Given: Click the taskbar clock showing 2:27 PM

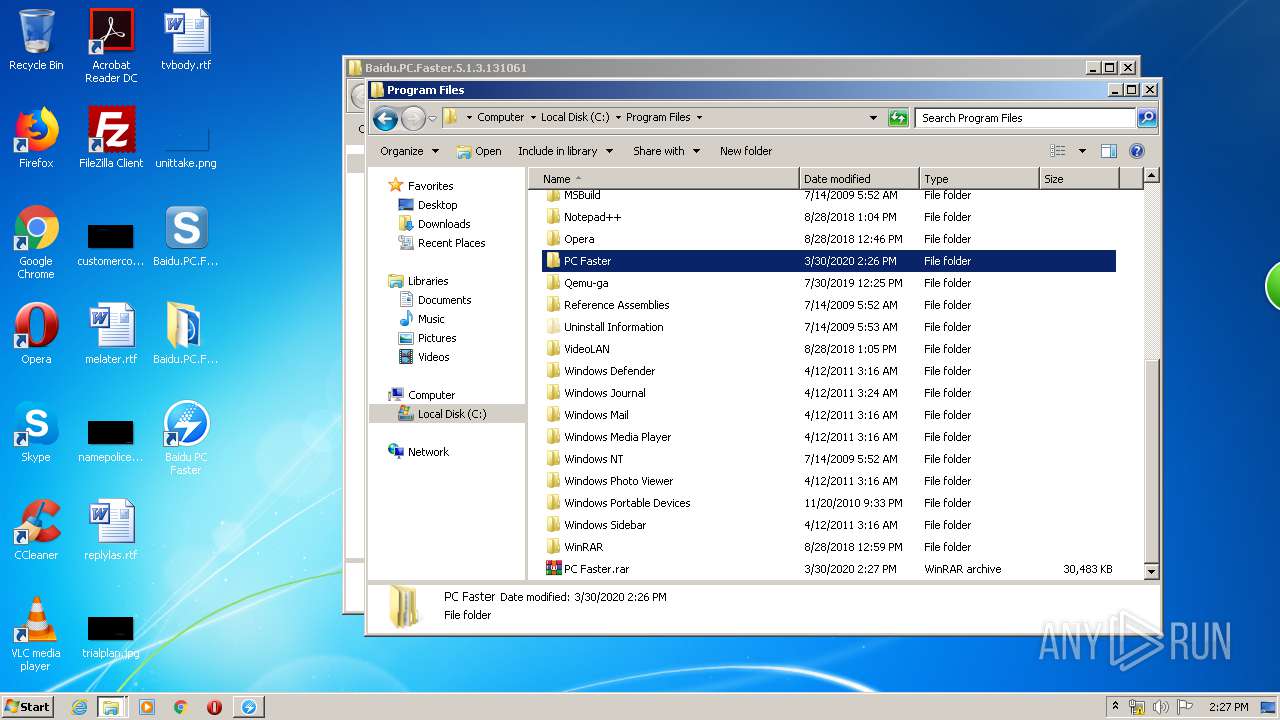Looking at the screenshot, I should [x=1228, y=707].
